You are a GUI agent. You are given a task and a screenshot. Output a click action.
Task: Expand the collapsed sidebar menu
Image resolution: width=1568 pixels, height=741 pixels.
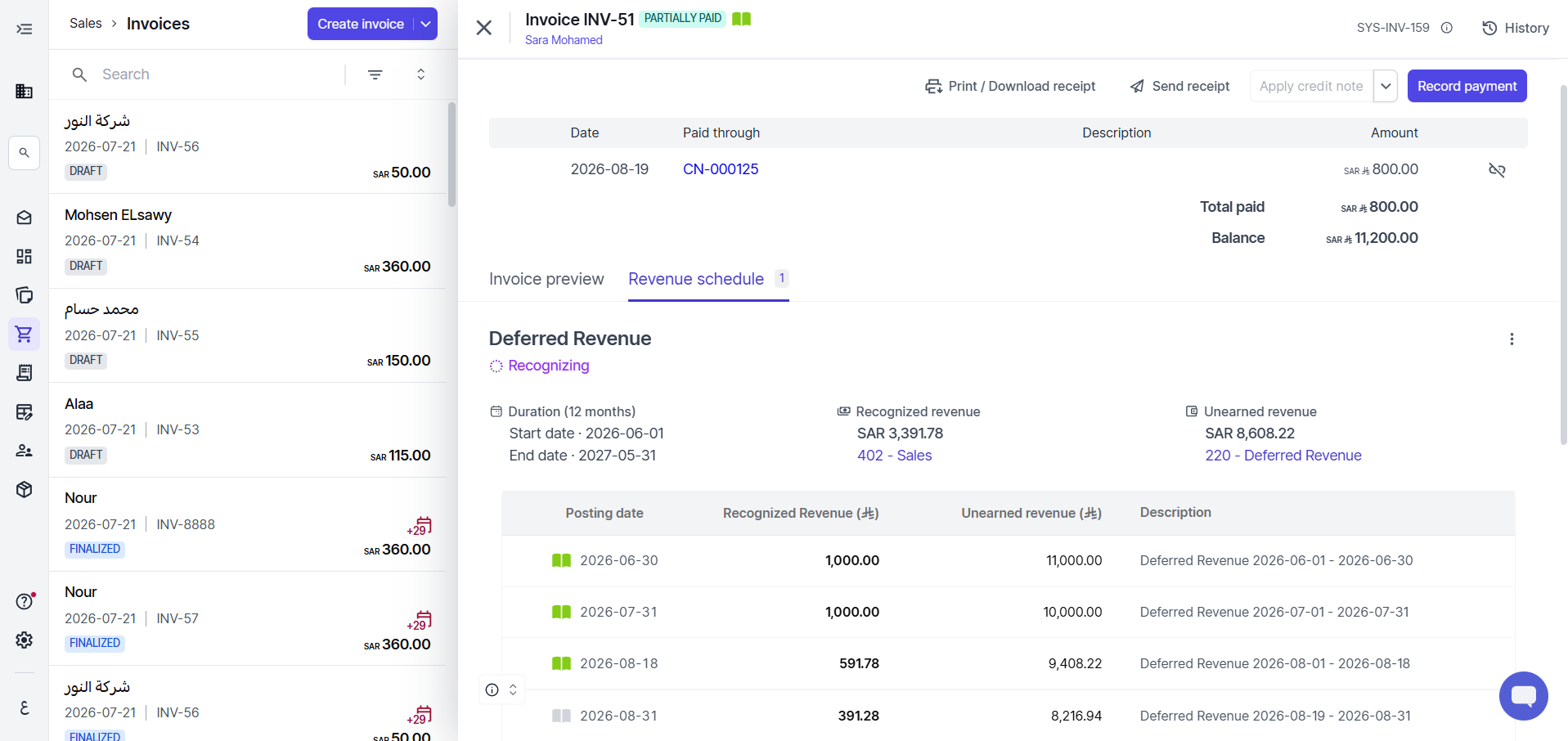point(25,29)
